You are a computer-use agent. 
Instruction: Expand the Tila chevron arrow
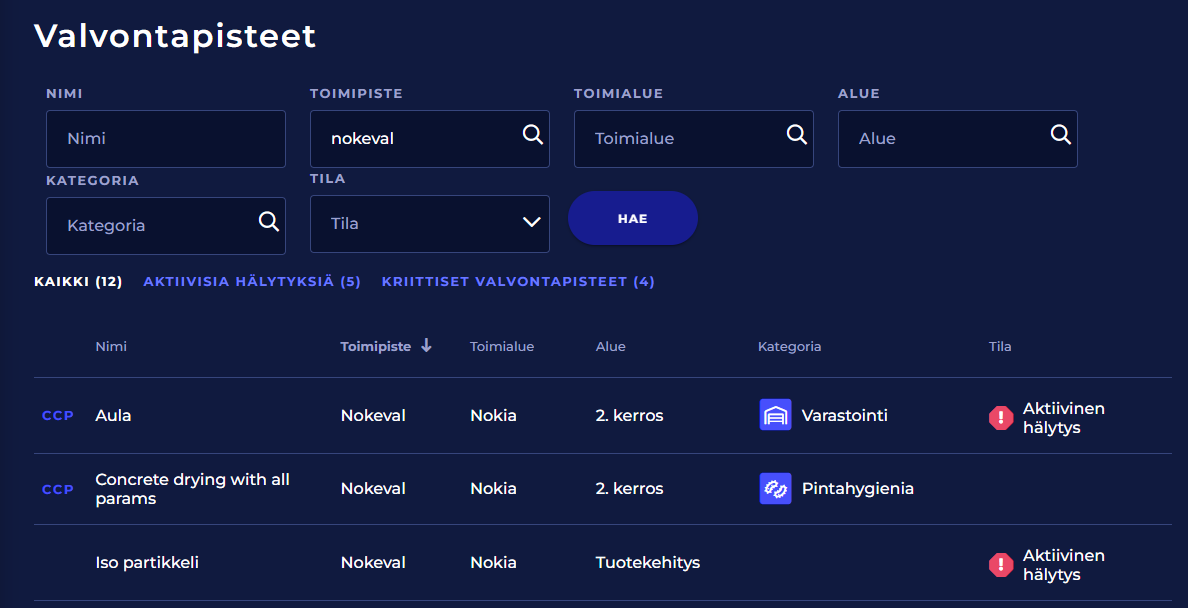532,223
